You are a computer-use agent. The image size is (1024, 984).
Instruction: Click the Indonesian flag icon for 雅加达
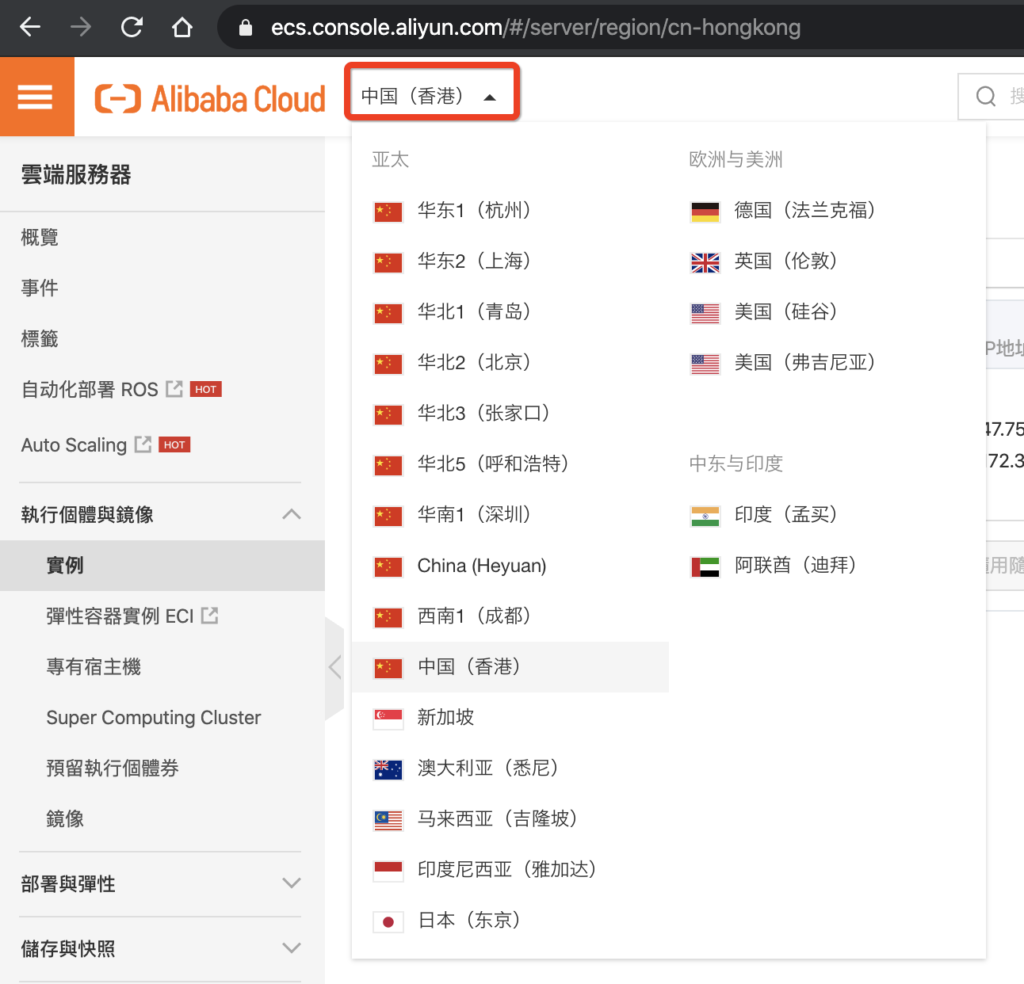(388, 870)
